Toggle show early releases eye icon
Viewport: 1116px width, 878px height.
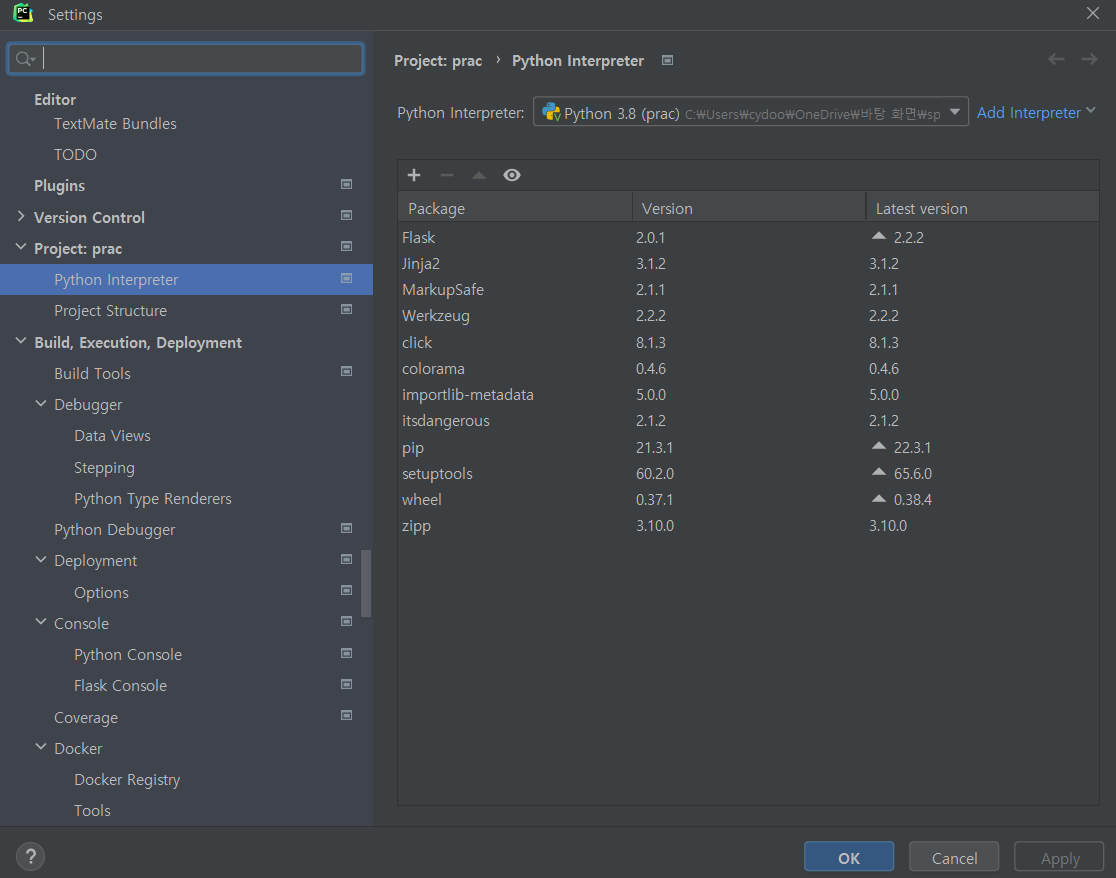pyautogui.click(x=512, y=175)
